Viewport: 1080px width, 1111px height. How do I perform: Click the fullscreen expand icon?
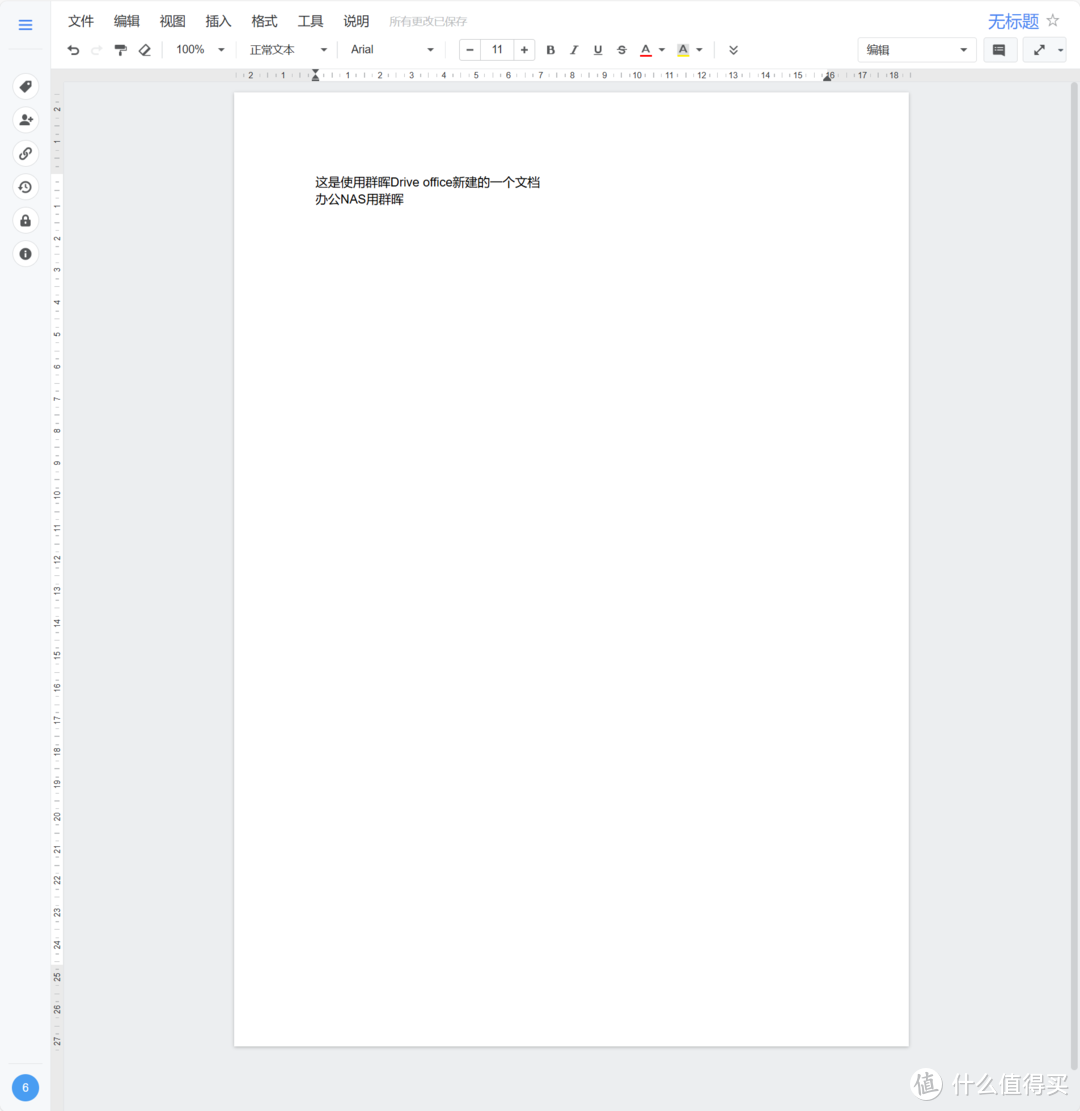click(x=1039, y=50)
